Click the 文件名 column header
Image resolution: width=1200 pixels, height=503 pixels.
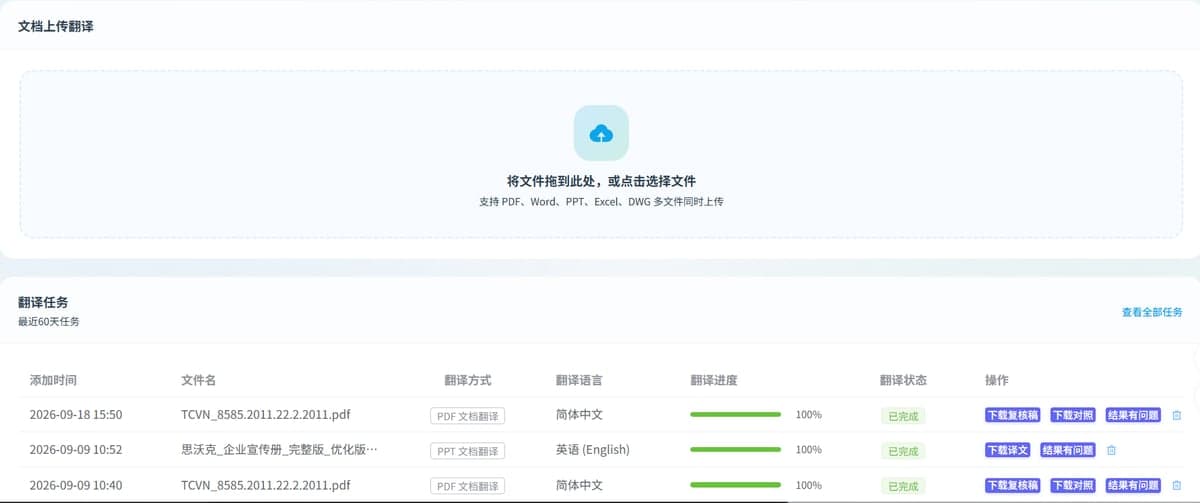point(198,380)
